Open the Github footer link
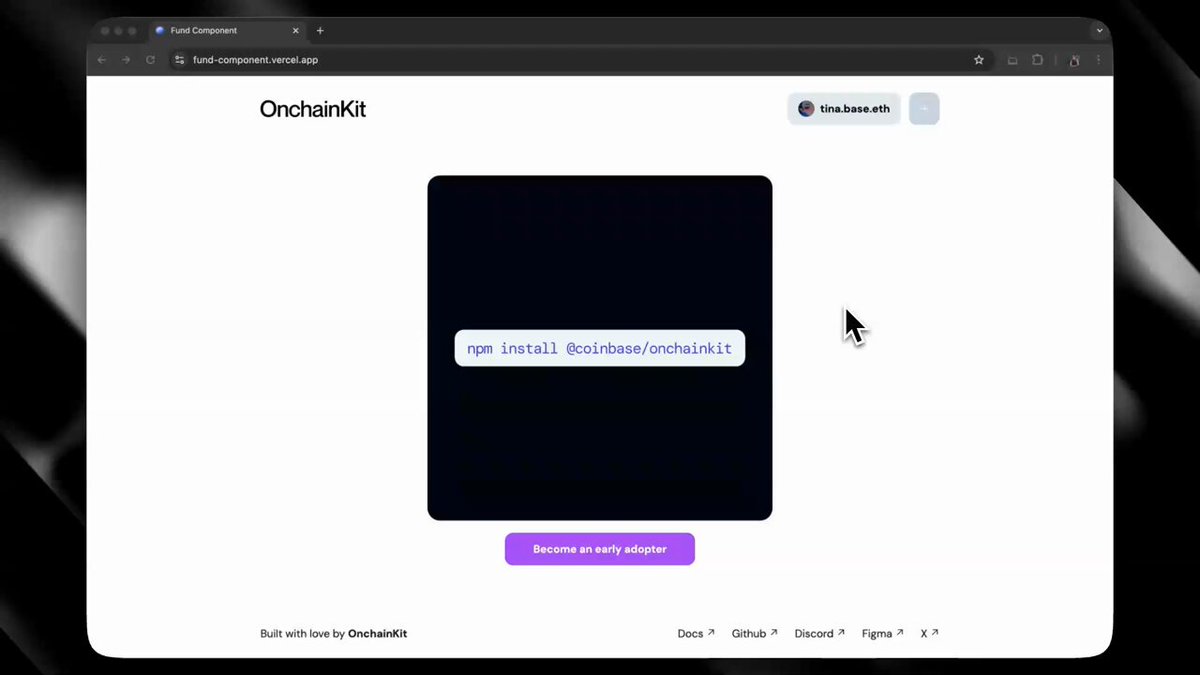Screen dimensions: 1200x675 pyautogui.click(x=754, y=634)
